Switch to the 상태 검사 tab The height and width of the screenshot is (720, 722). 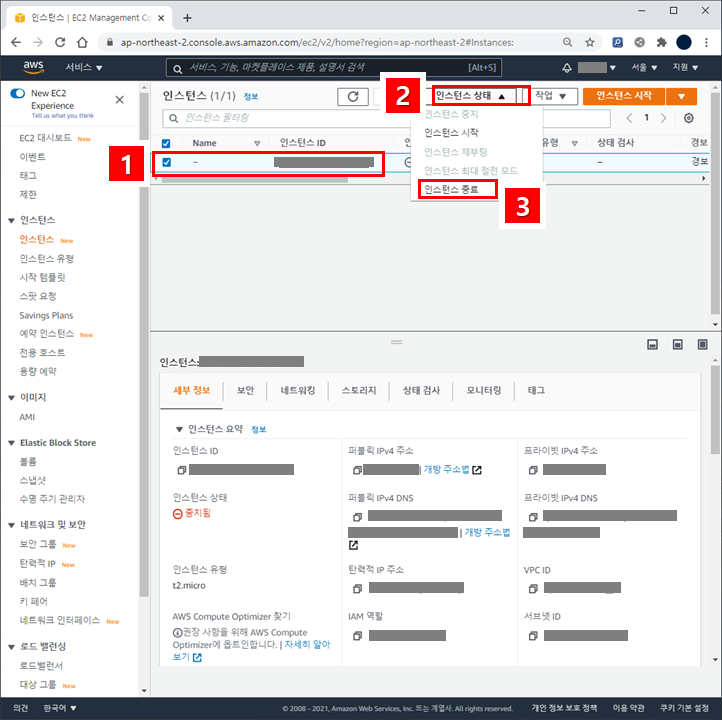[421, 390]
